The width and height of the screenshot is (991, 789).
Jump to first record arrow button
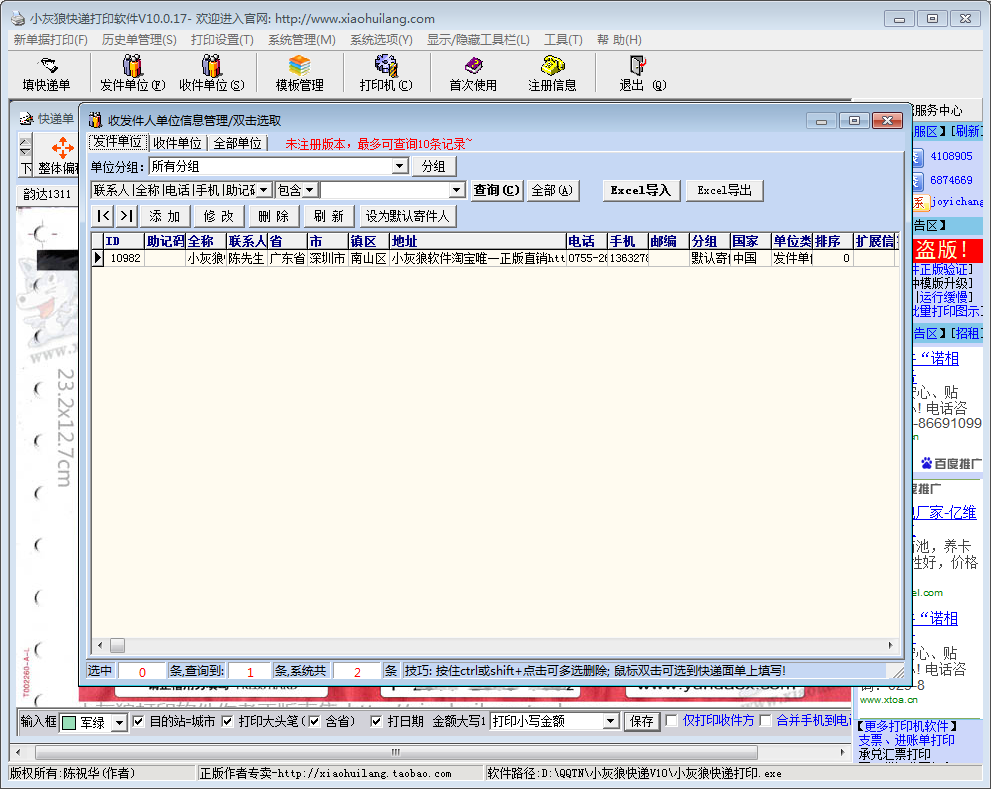click(103, 216)
